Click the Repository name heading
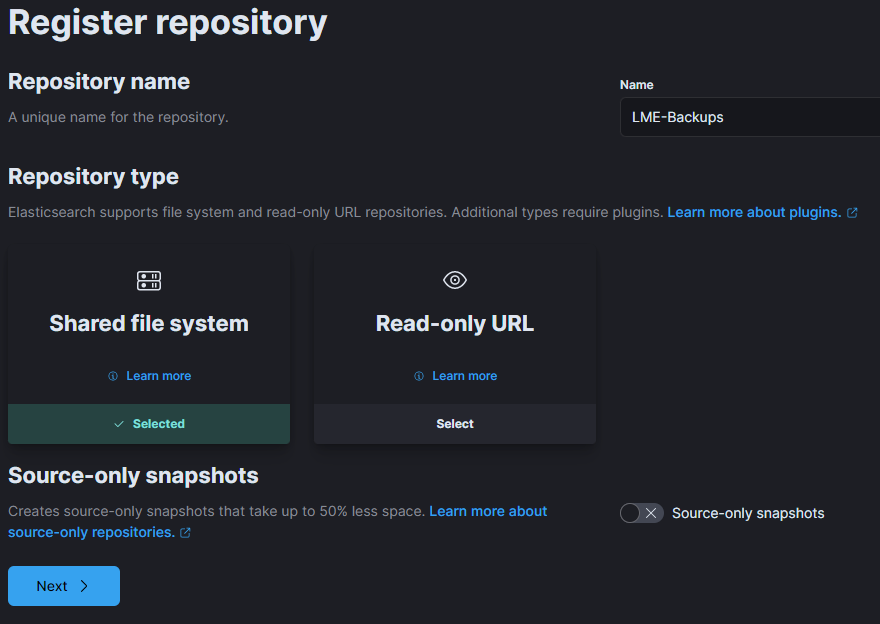 pyautogui.click(x=99, y=81)
